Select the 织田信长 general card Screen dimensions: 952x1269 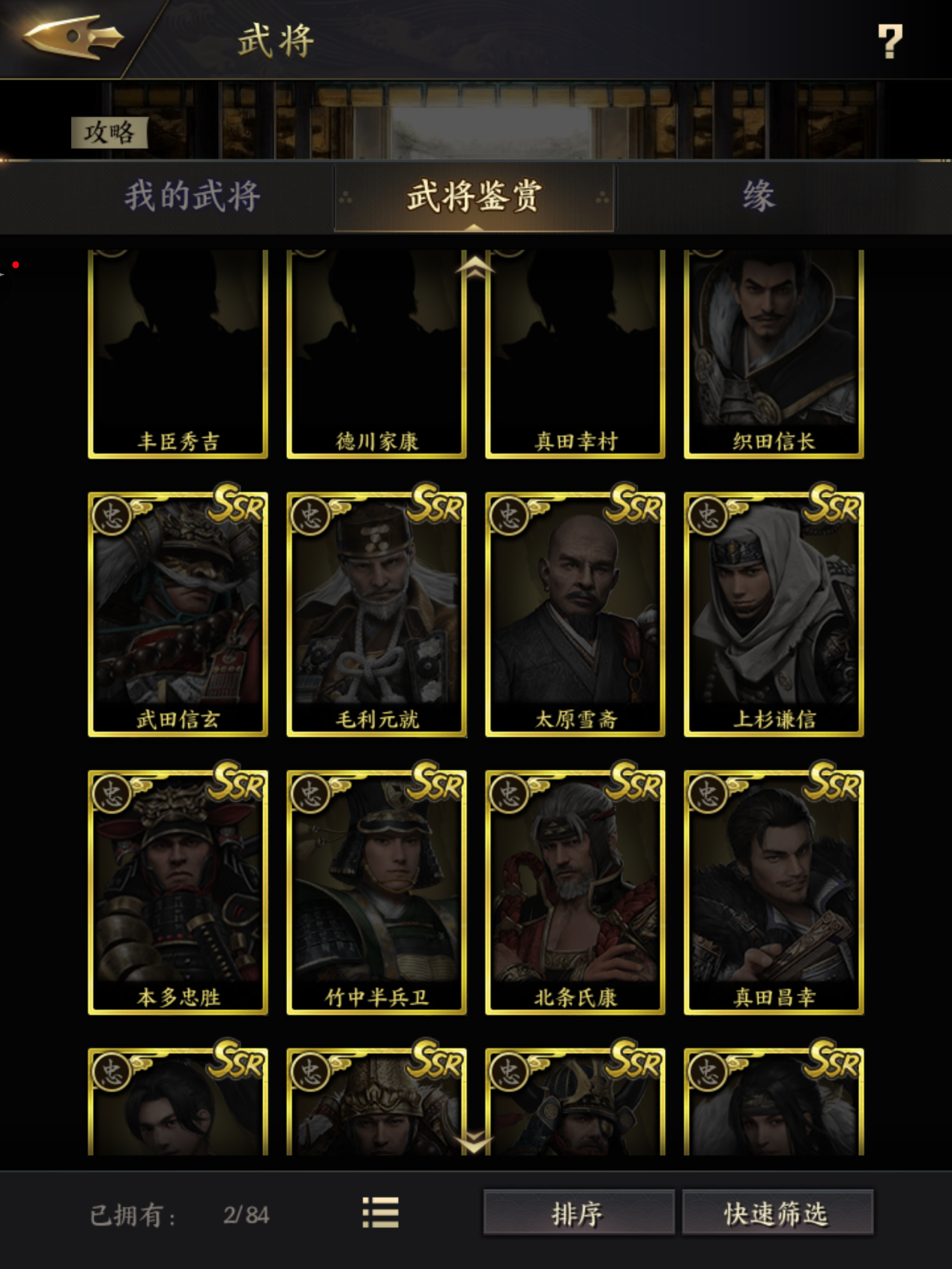pos(774,353)
